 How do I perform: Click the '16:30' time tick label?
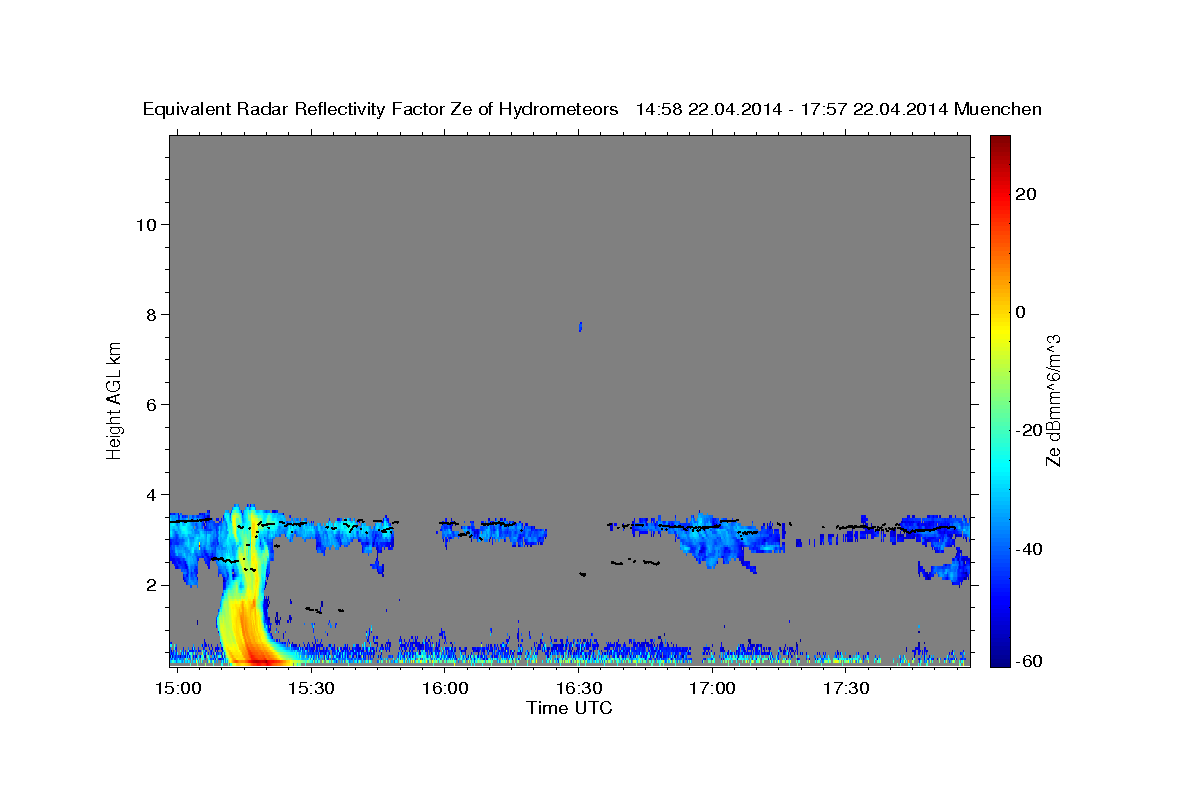click(579, 689)
